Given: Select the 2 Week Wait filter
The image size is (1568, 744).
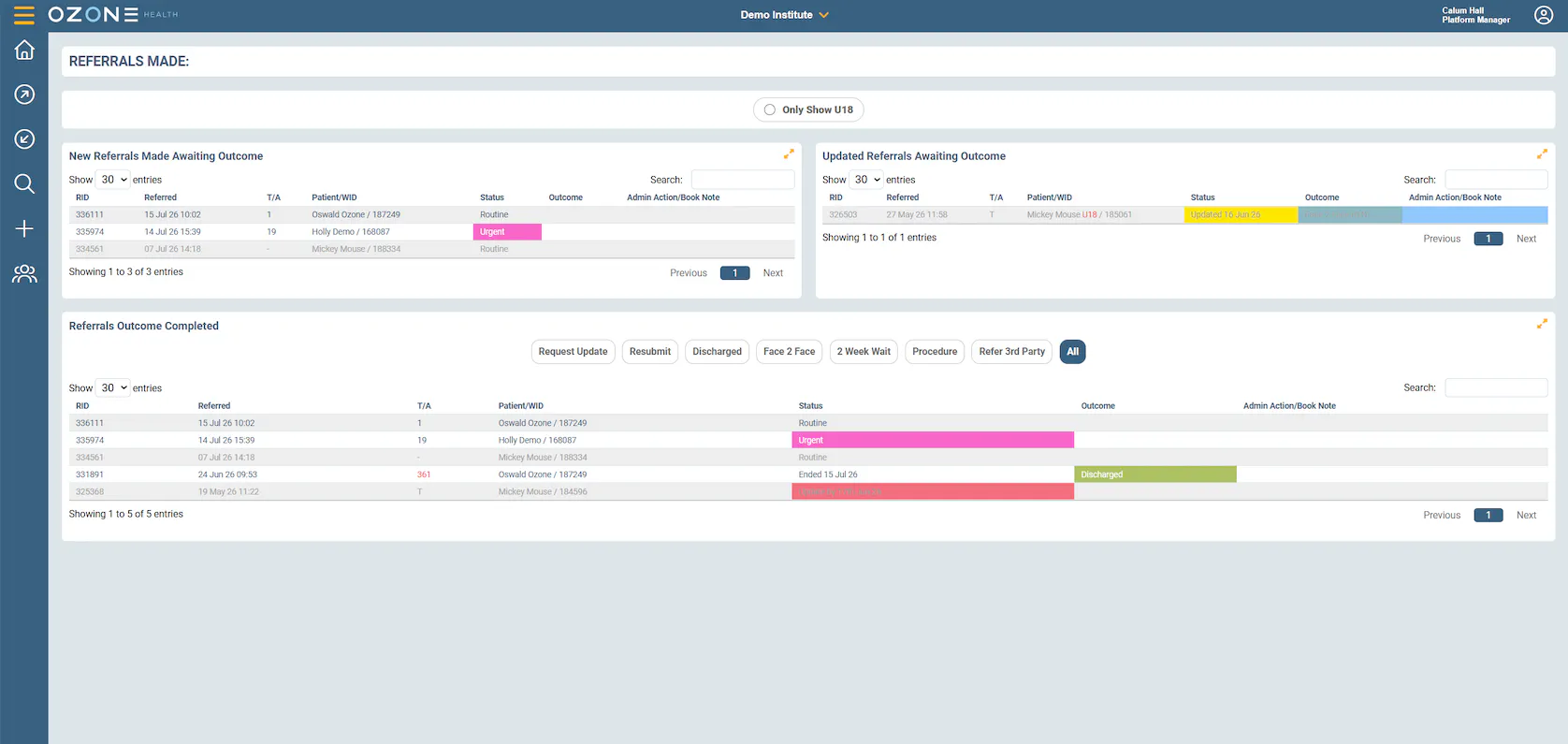Looking at the screenshot, I should pyautogui.click(x=864, y=352).
